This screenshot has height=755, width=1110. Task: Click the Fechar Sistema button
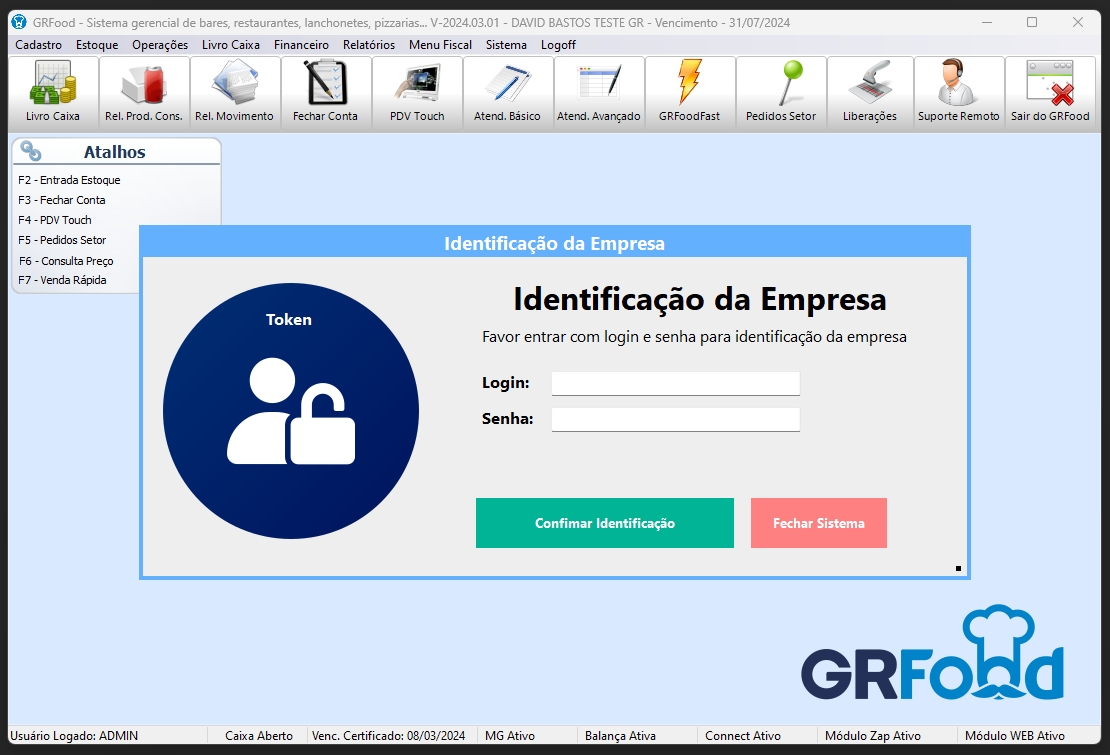[818, 523]
